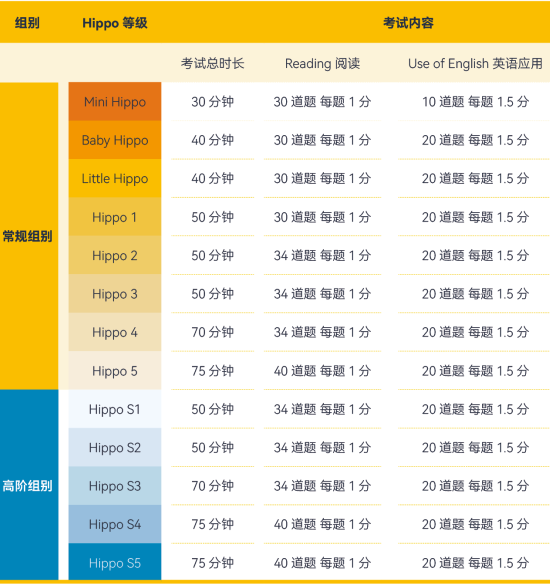Click Little Hippo's Use of English cell
This screenshot has width=550, height=584.
(476, 178)
